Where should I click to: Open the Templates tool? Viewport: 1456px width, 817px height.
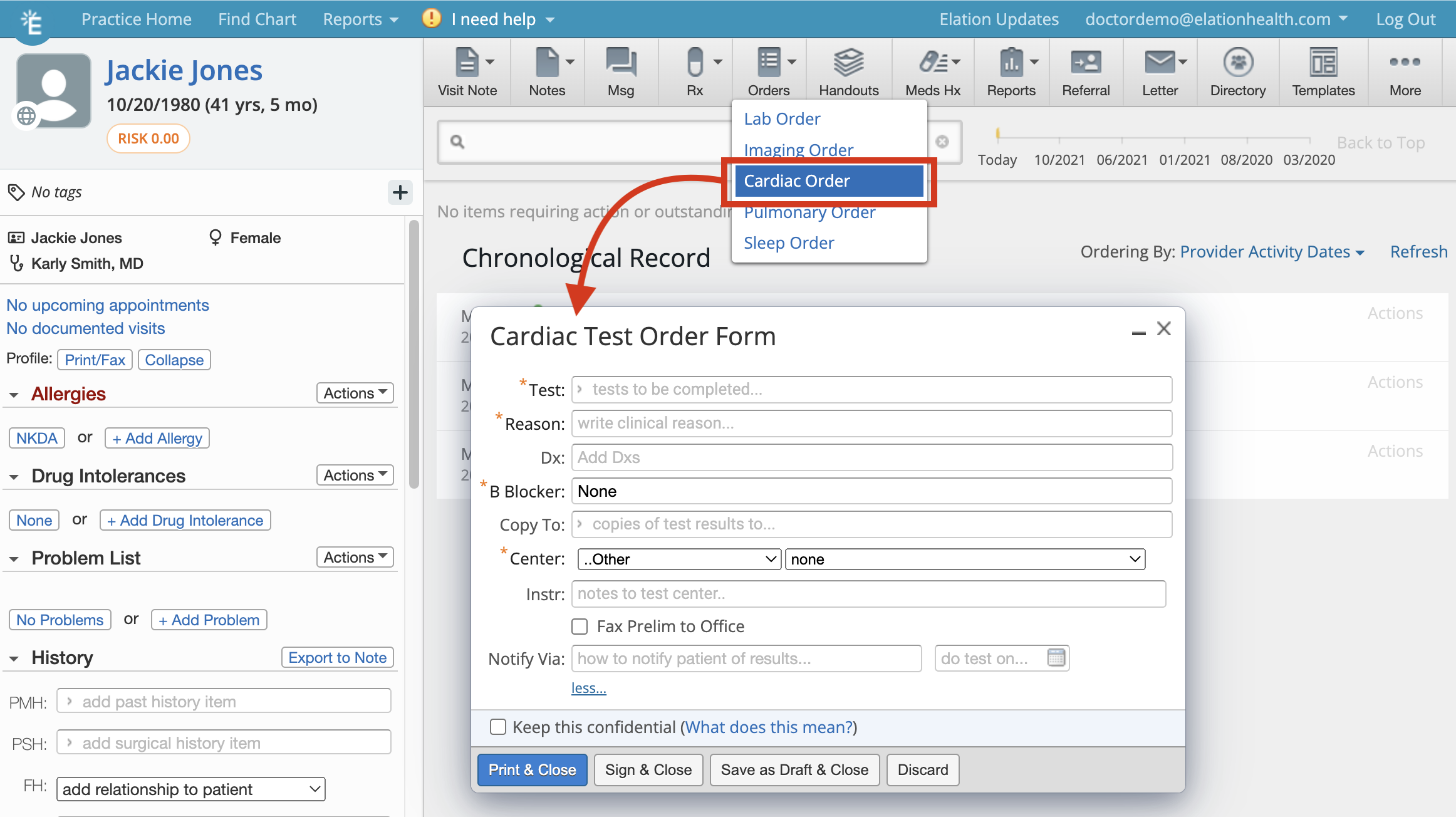(1323, 71)
